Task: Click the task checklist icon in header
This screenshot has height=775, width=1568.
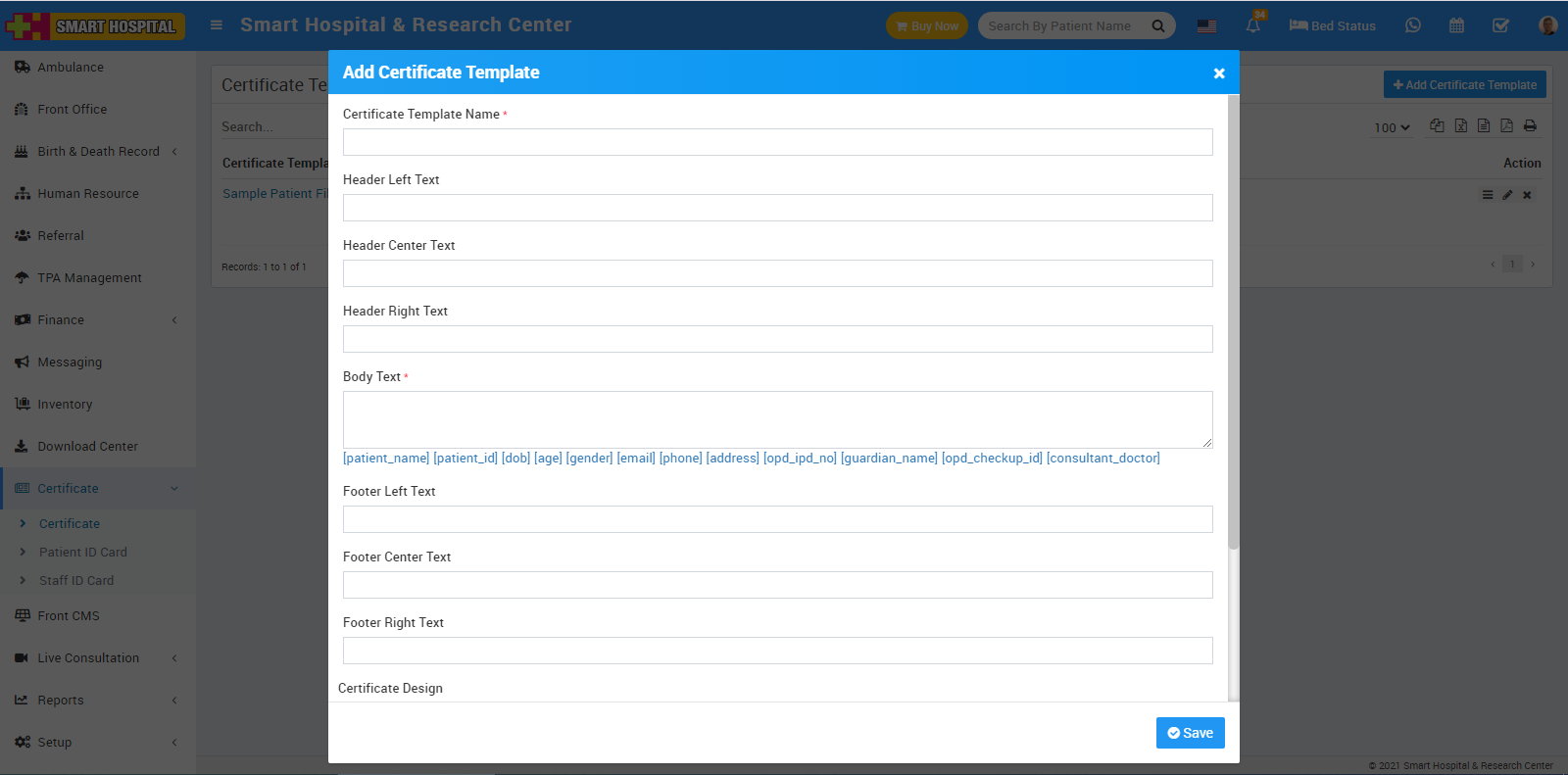Action: (x=1500, y=25)
